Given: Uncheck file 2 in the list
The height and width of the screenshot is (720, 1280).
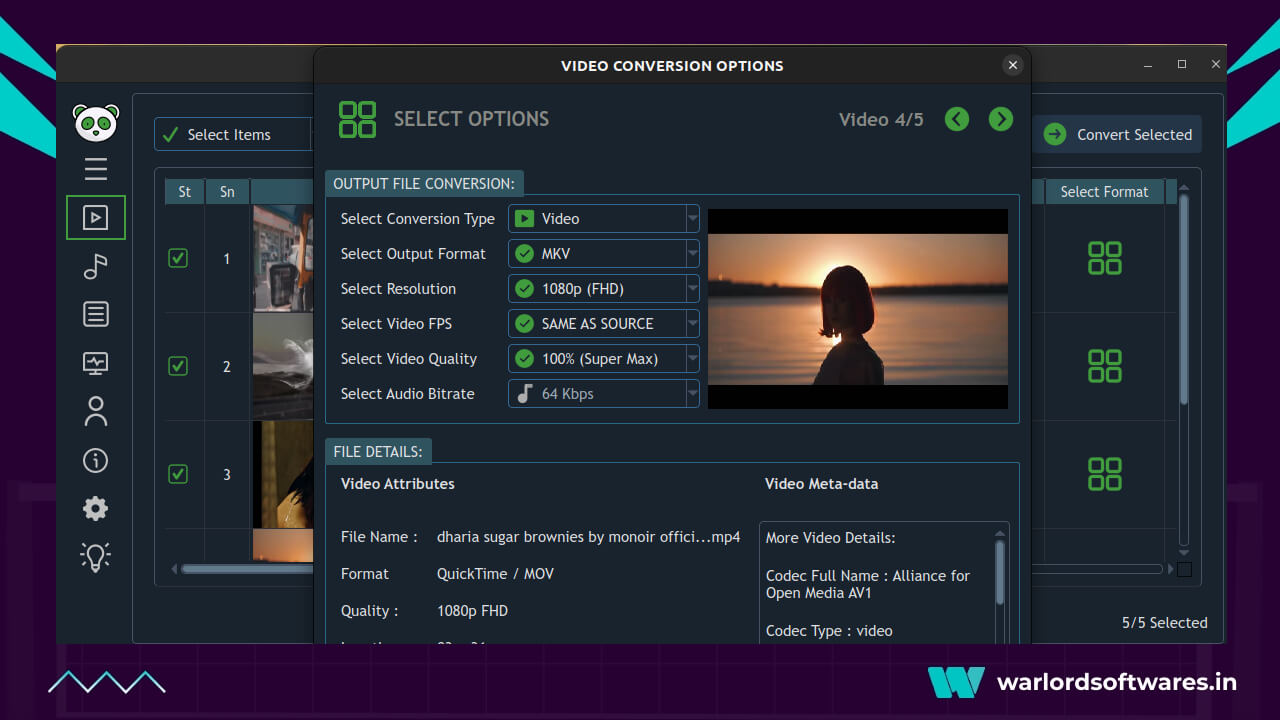Looking at the screenshot, I should pyautogui.click(x=177, y=366).
